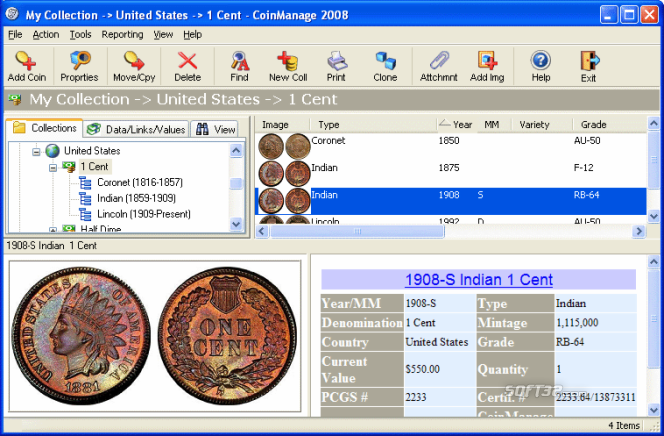The width and height of the screenshot is (664, 436).
Task: Switch to the binoculars View tab
Action: (215, 129)
